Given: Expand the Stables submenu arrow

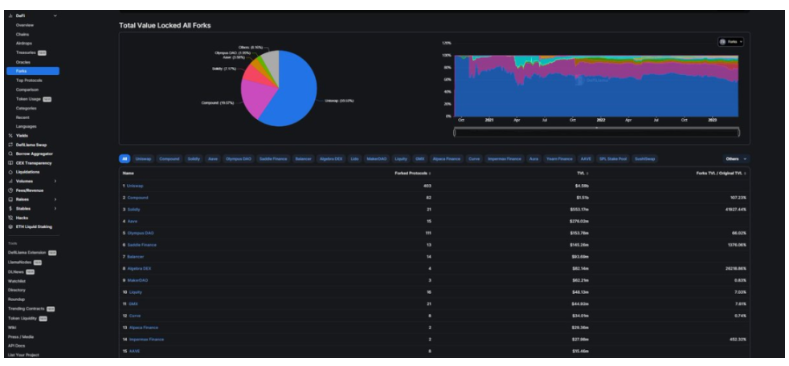Looking at the screenshot, I should tap(55, 208).
